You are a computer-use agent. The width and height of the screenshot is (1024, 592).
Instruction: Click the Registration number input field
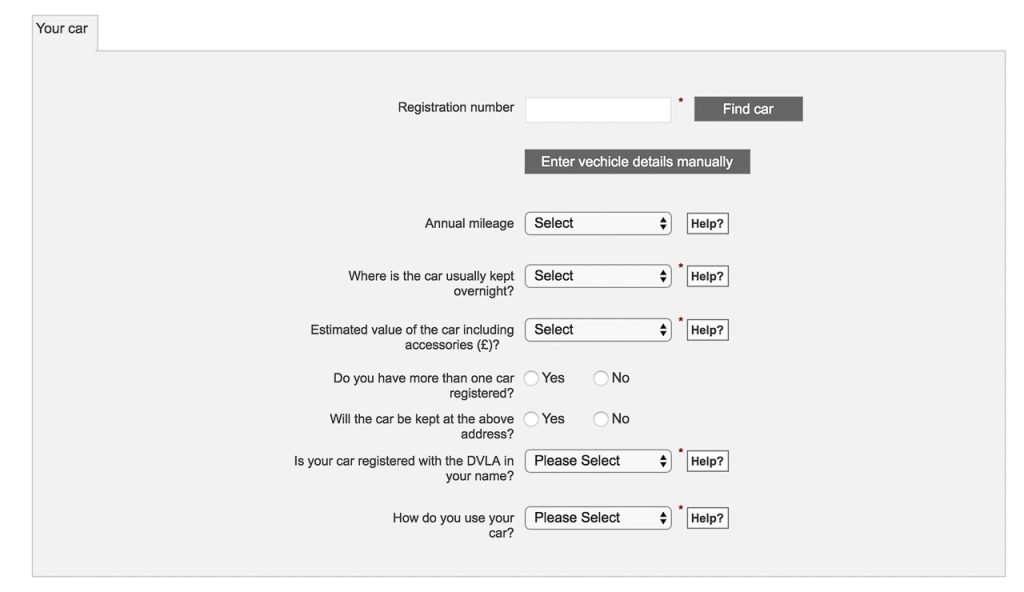pyautogui.click(x=597, y=109)
